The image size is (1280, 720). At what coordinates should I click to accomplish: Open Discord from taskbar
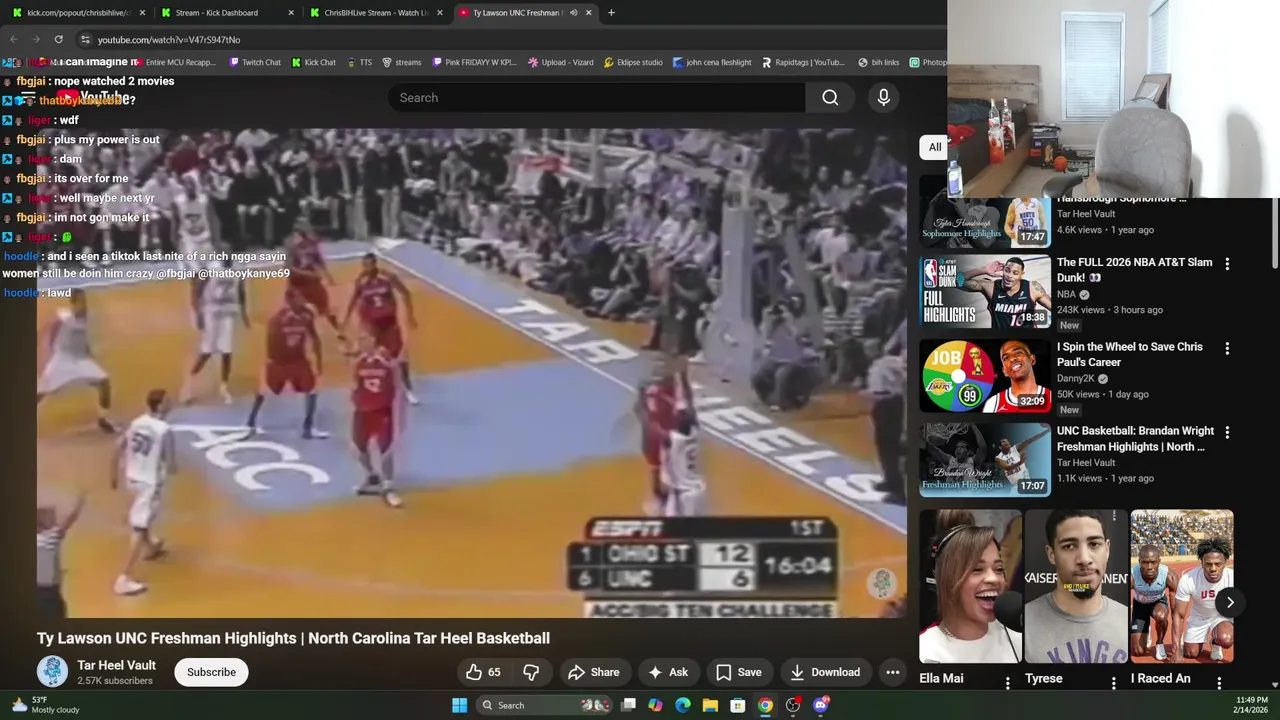pyautogui.click(x=821, y=705)
